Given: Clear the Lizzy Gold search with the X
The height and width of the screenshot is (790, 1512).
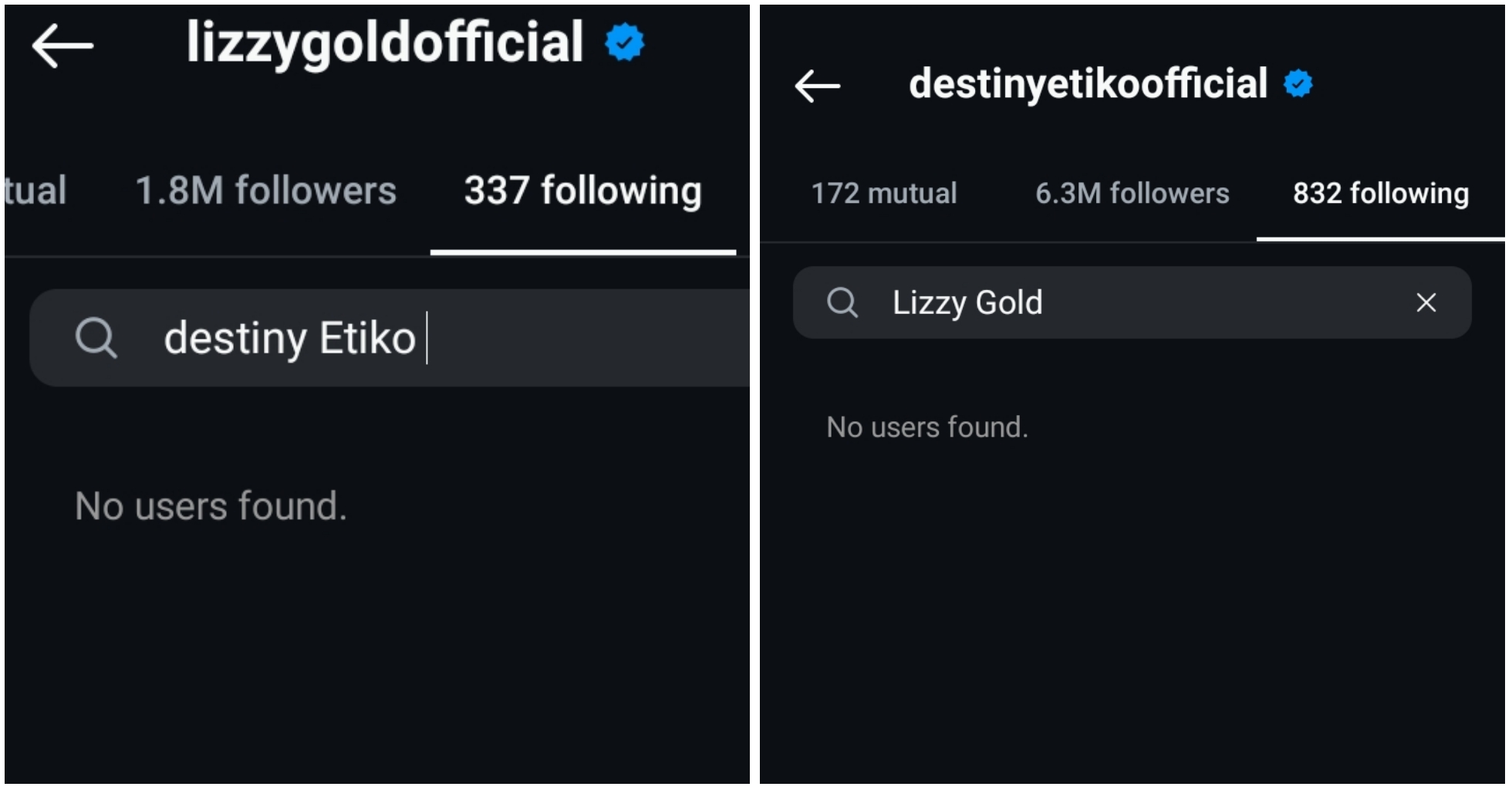Looking at the screenshot, I should coord(1426,303).
